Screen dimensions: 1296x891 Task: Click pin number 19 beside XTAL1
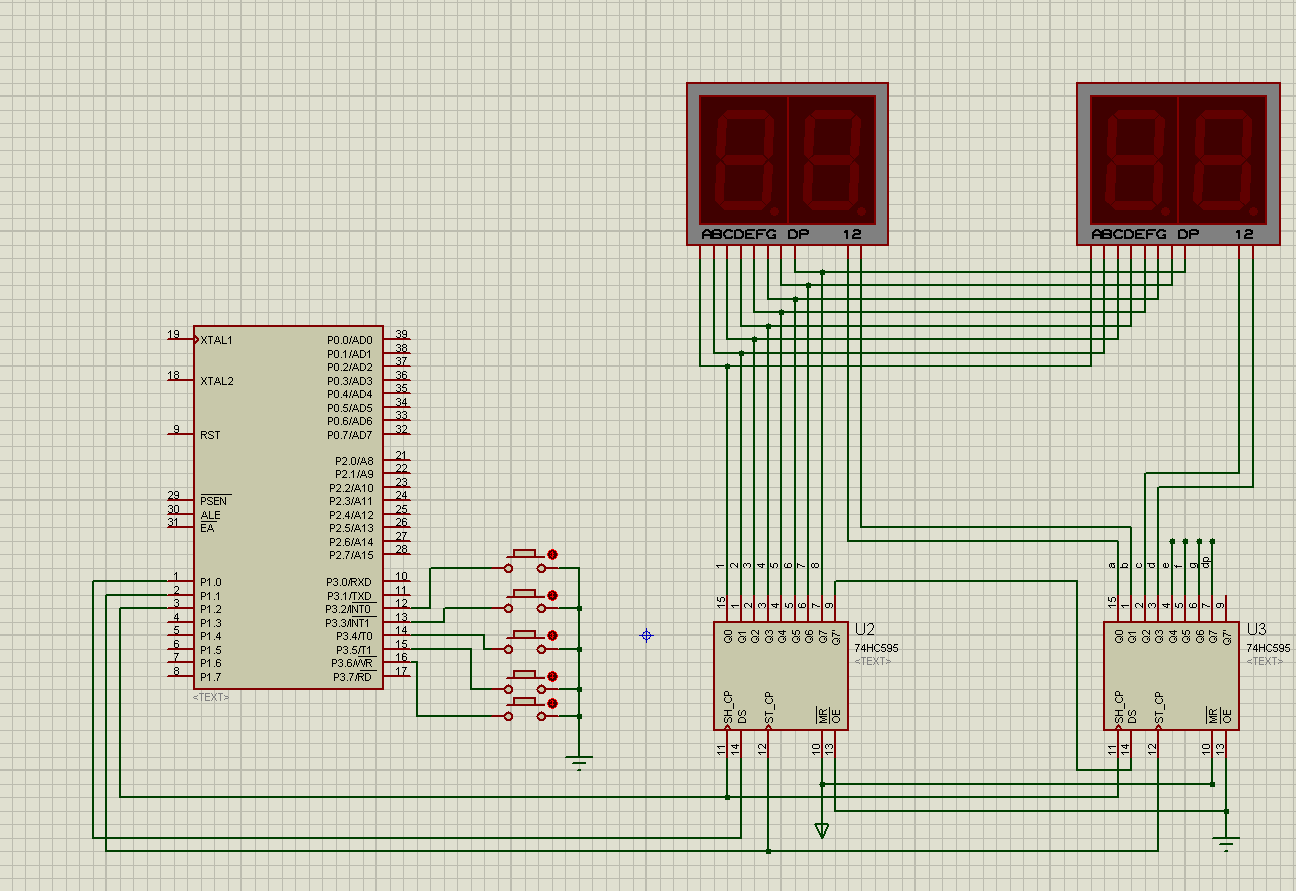[174, 334]
